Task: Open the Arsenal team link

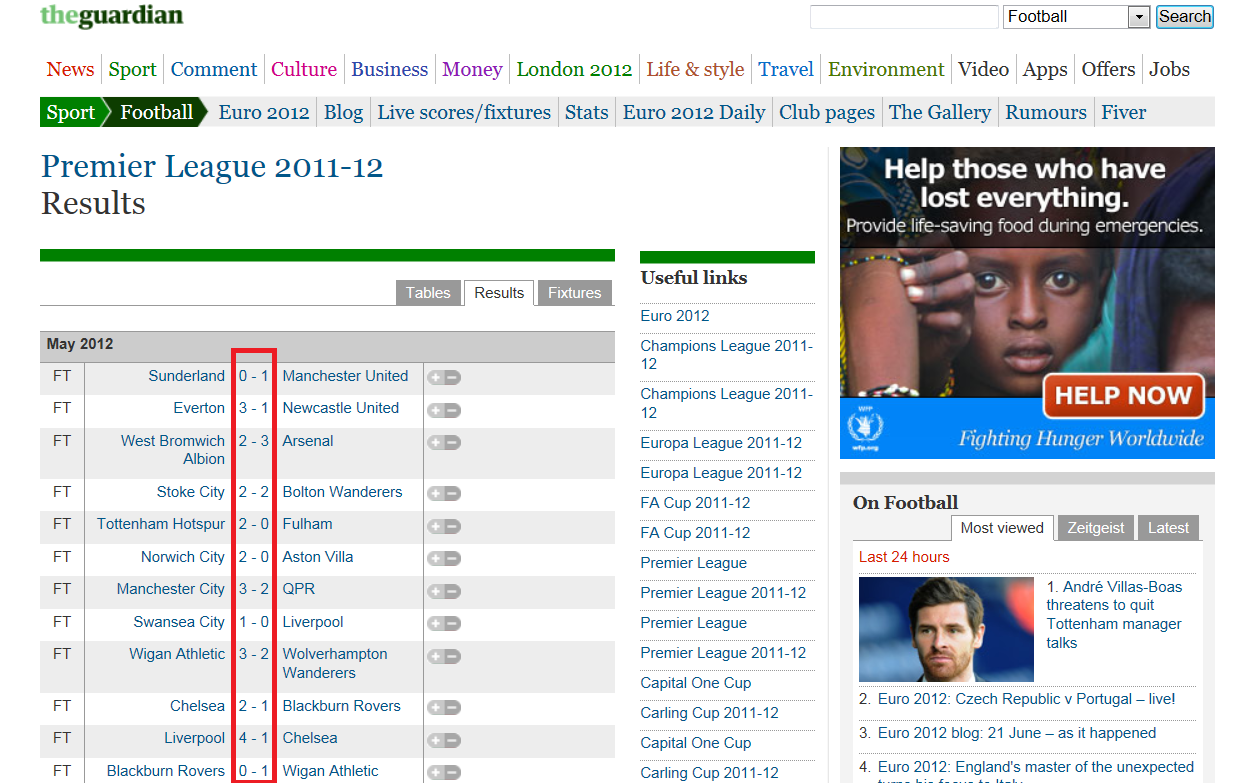Action: click(308, 441)
